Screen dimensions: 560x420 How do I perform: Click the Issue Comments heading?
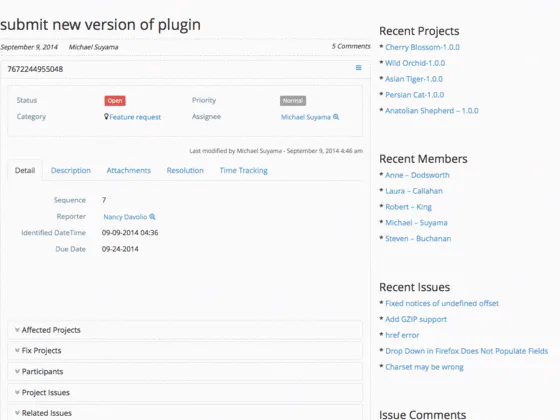click(422, 415)
